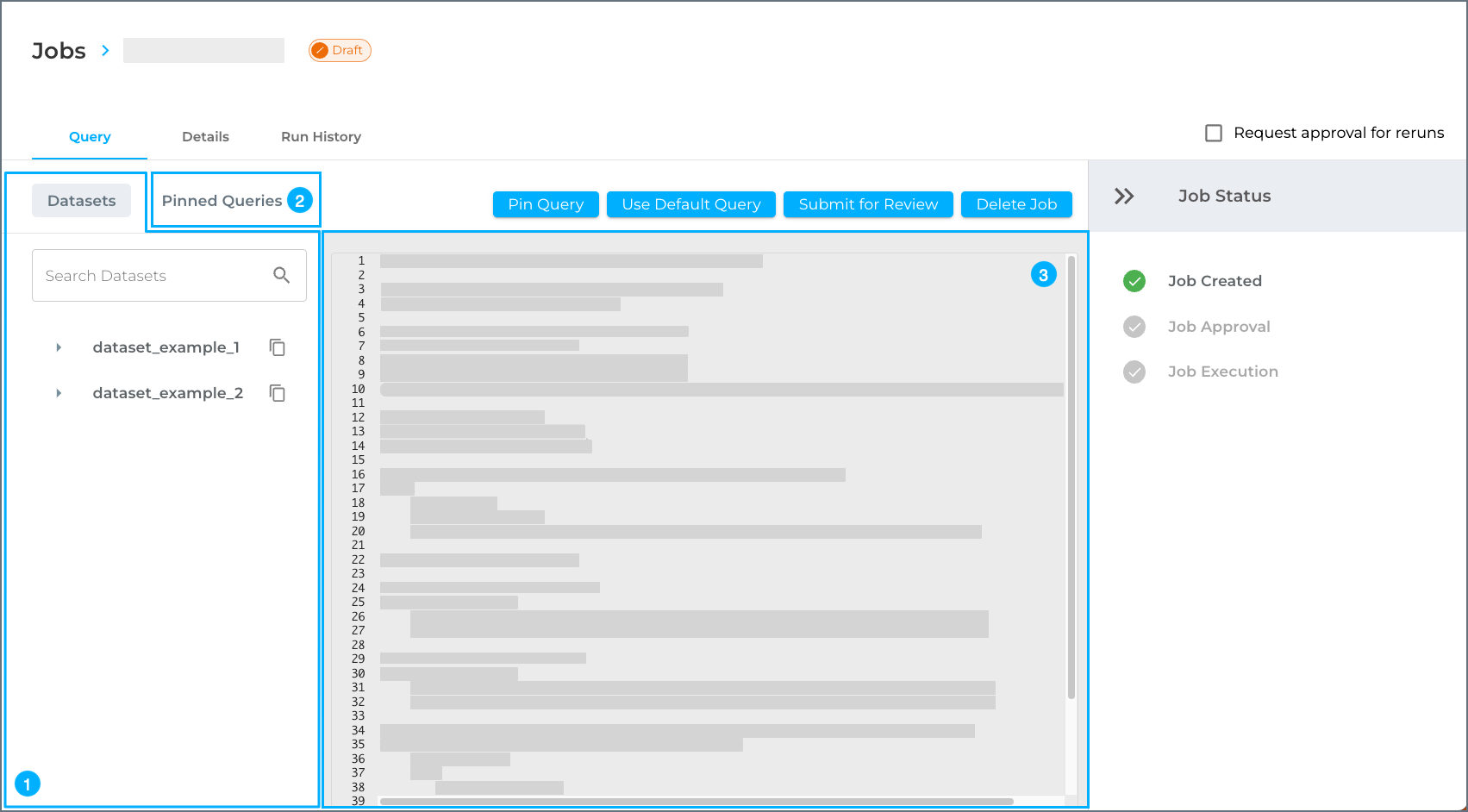Click the Job Created green checkmark
The height and width of the screenshot is (812, 1468).
click(1134, 281)
